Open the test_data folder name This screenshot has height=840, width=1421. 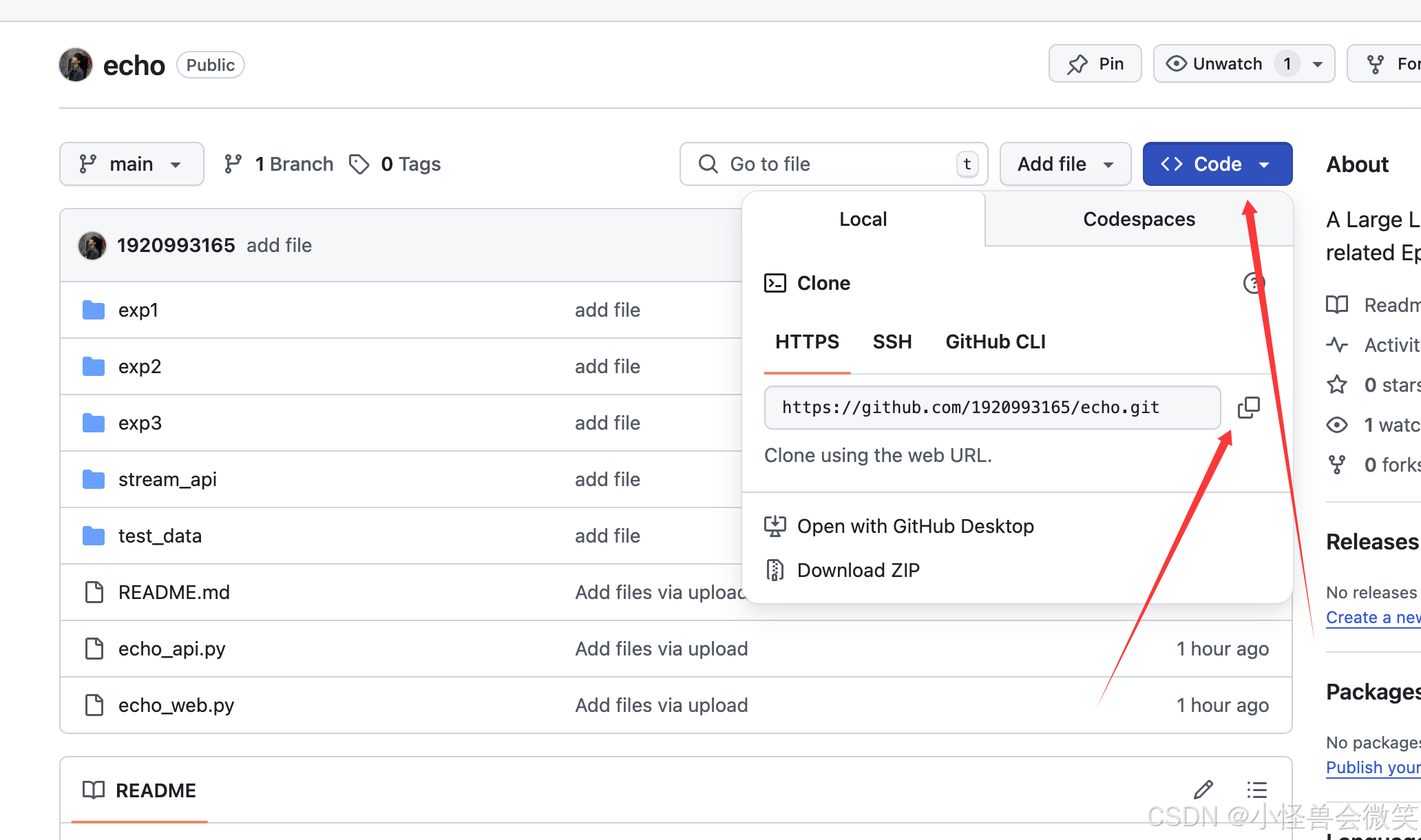[x=160, y=536]
